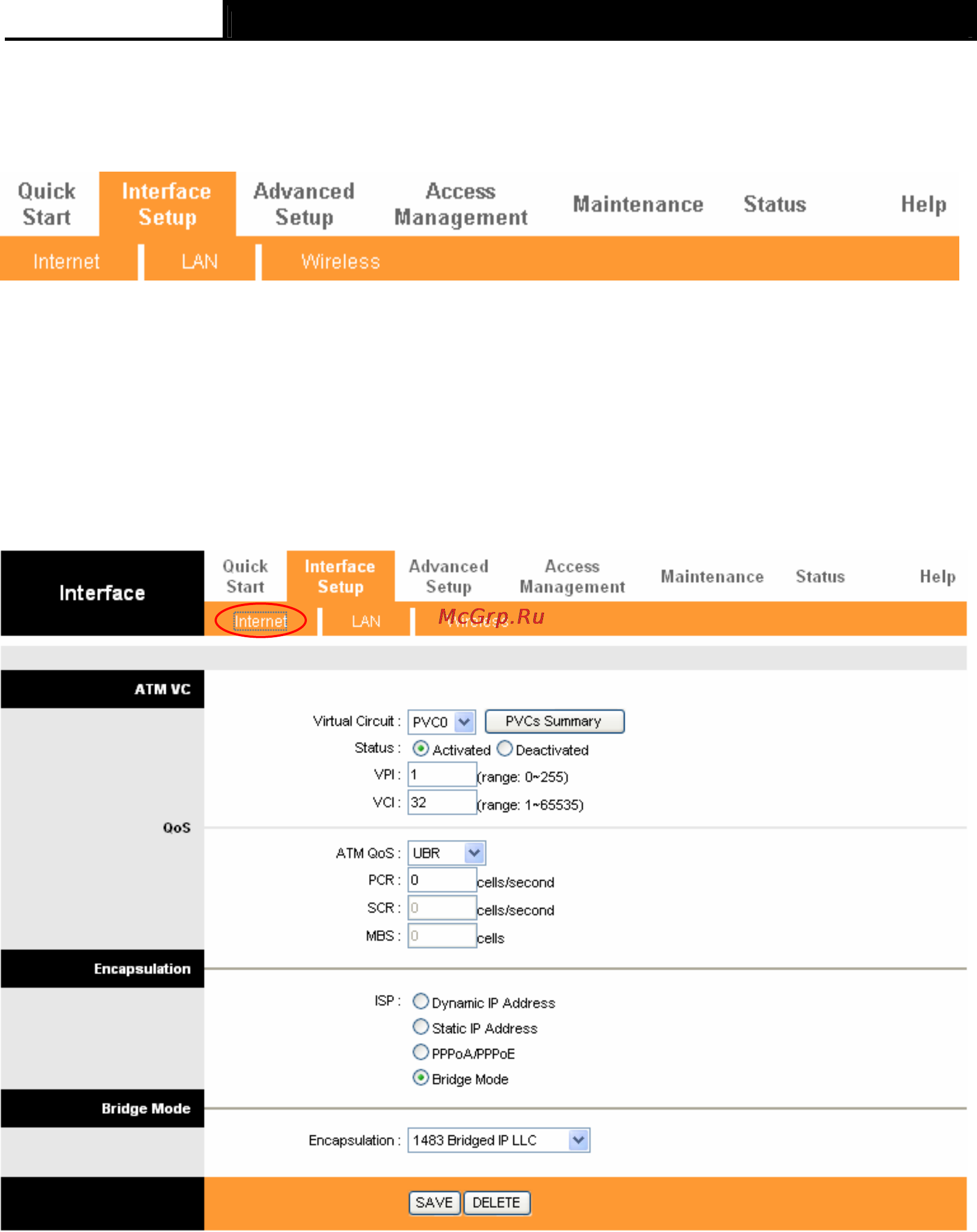Click the circled Internet submenu link
The height and width of the screenshot is (1232, 977).
pyautogui.click(x=260, y=621)
